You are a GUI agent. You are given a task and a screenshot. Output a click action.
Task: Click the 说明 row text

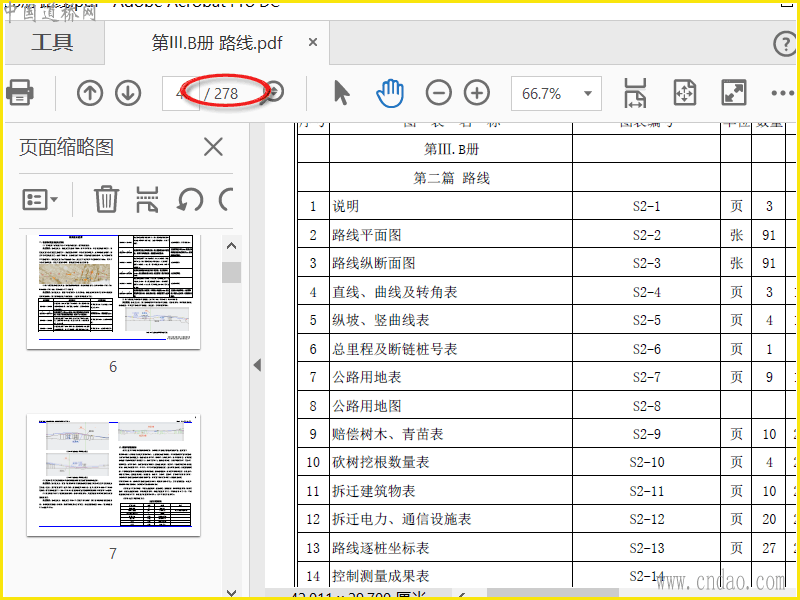[346, 206]
